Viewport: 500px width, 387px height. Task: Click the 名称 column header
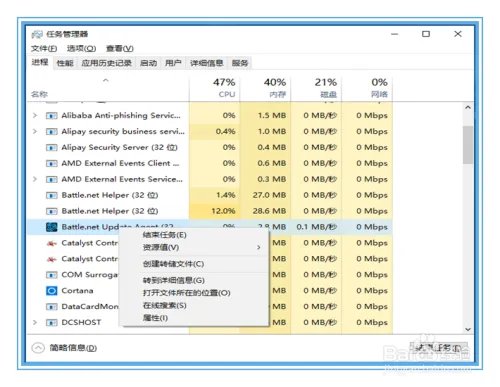[40, 94]
